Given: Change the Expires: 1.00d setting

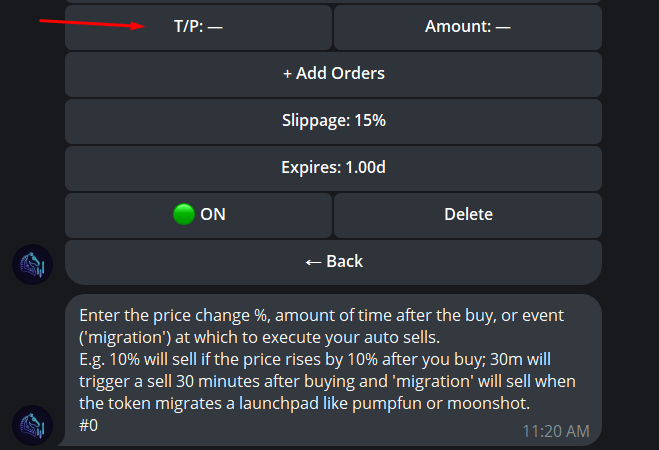Looking at the screenshot, I should [333, 168].
